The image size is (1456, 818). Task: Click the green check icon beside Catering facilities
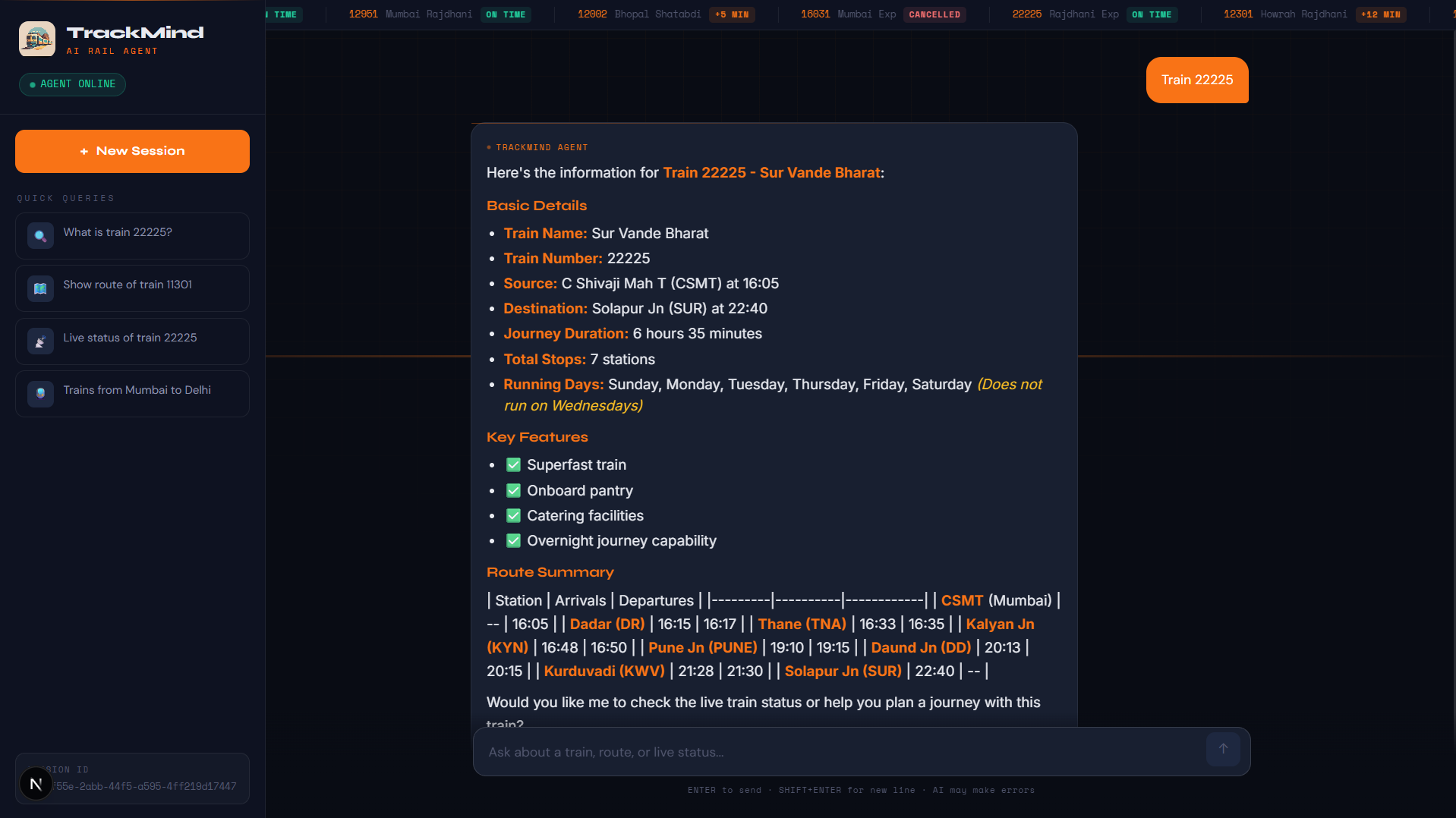[513, 515]
